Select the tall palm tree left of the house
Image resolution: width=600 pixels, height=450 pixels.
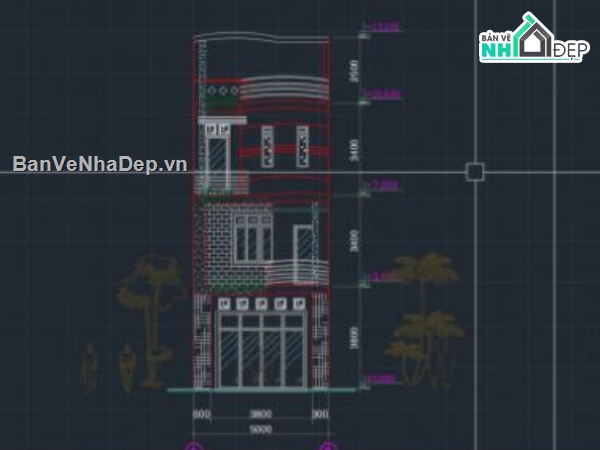tap(152, 320)
